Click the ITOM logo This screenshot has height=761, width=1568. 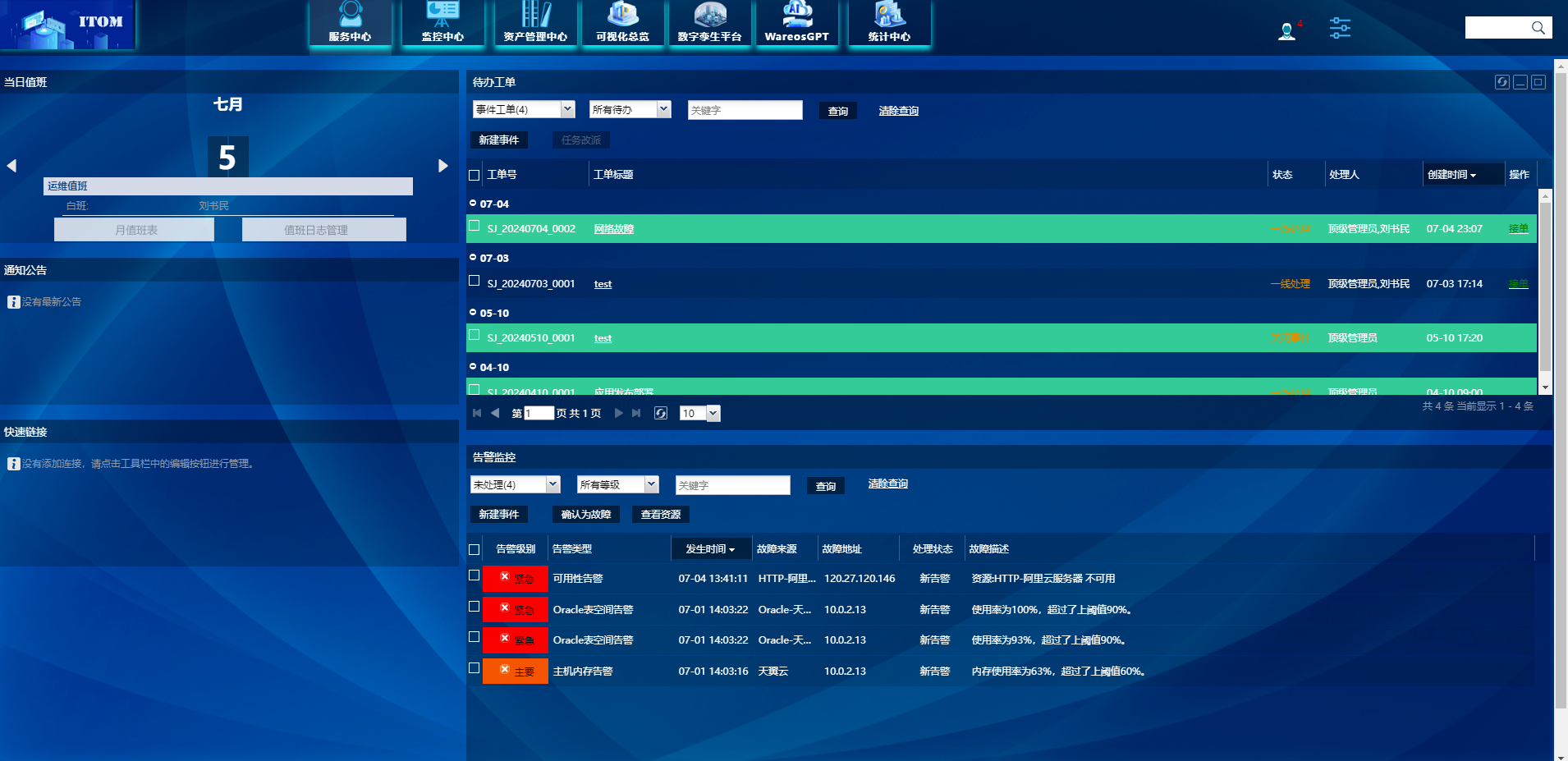click(x=68, y=25)
